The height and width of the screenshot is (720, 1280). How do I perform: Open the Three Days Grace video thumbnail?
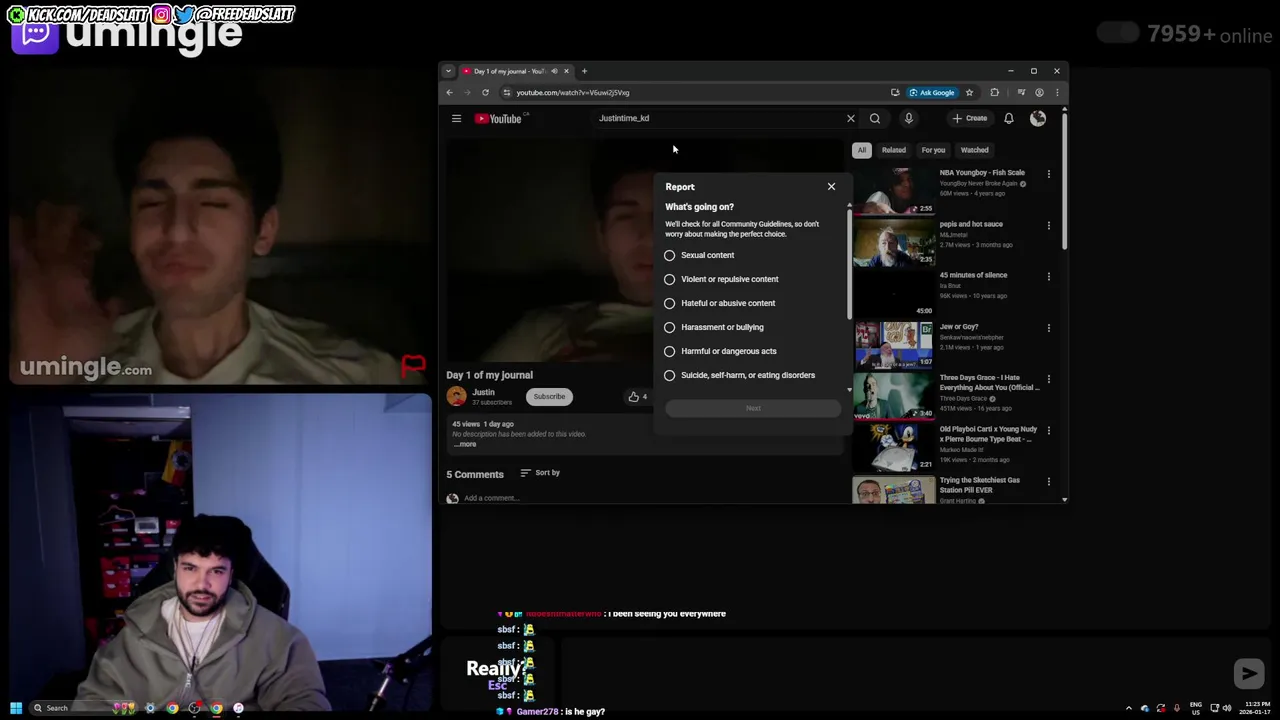coord(893,395)
